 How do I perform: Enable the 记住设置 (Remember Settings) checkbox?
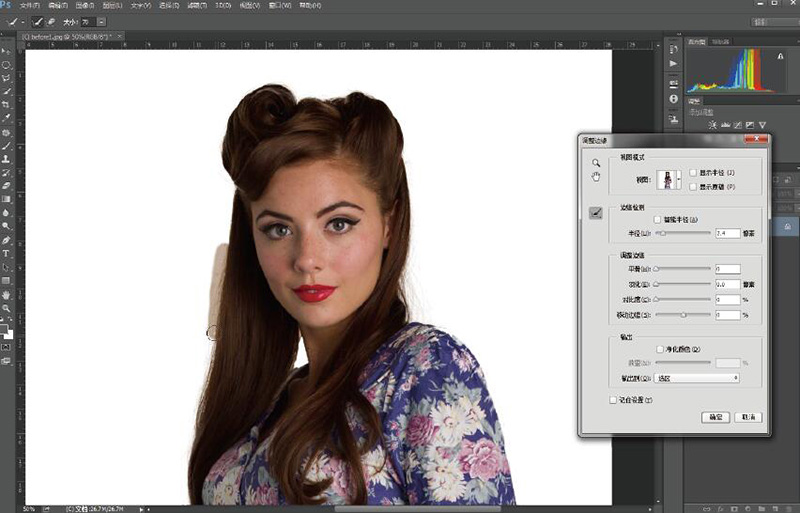[613, 400]
